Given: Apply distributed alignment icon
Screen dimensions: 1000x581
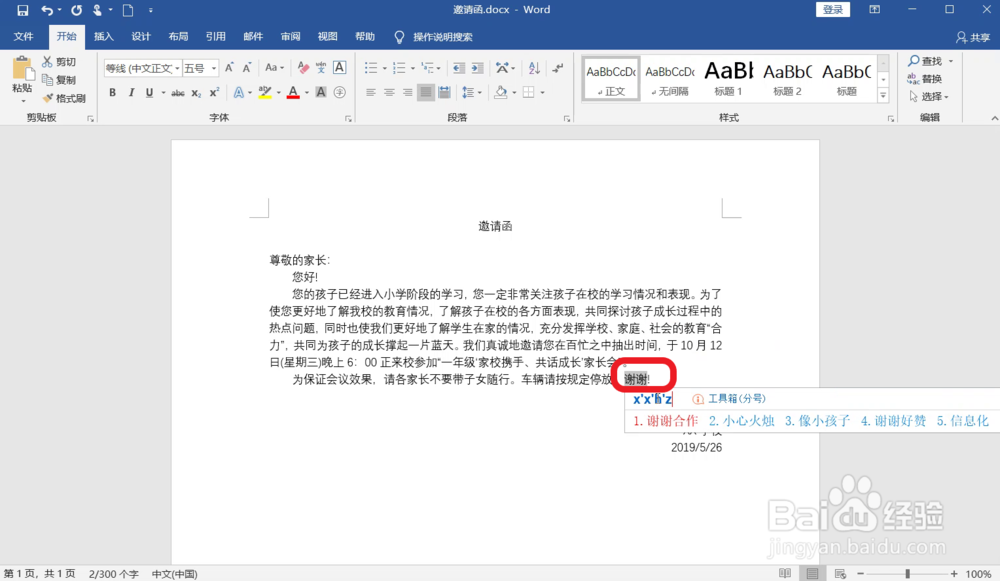Looking at the screenshot, I should click(445, 92).
